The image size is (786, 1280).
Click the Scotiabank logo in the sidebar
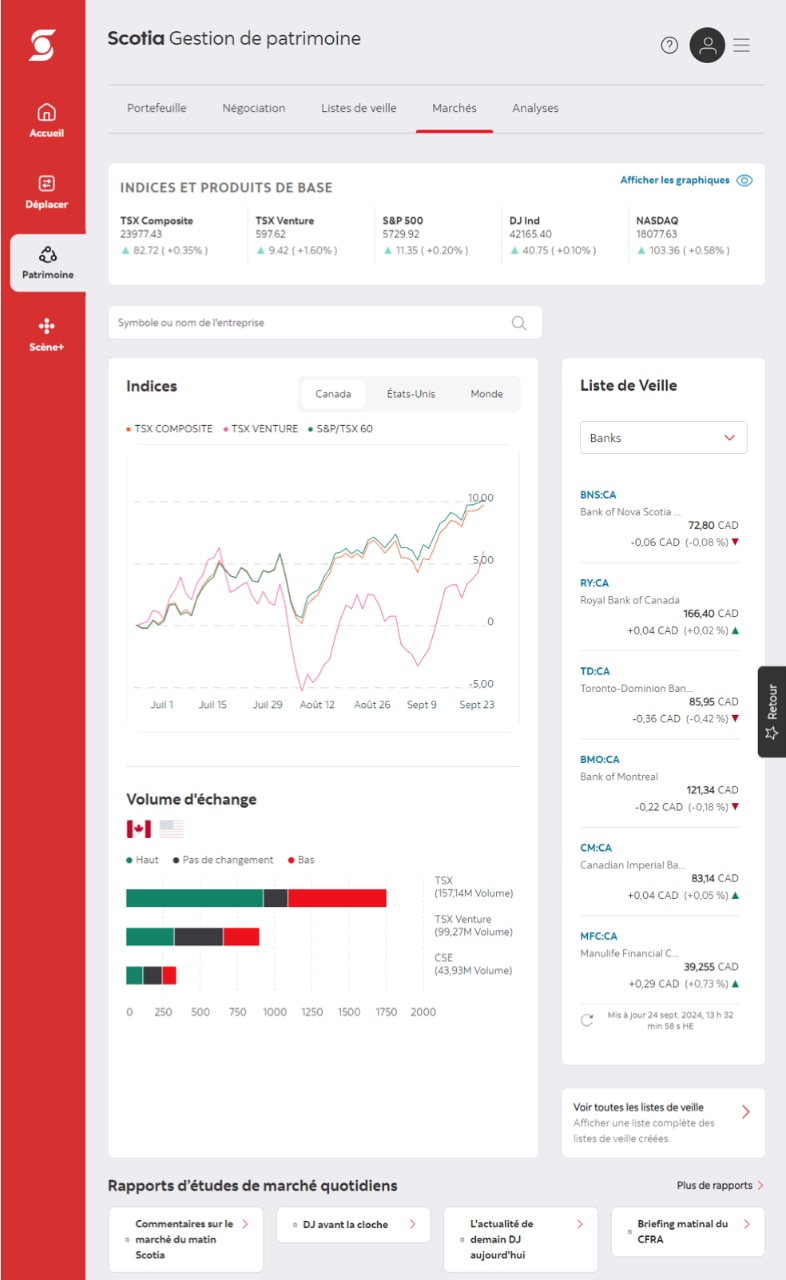42,45
